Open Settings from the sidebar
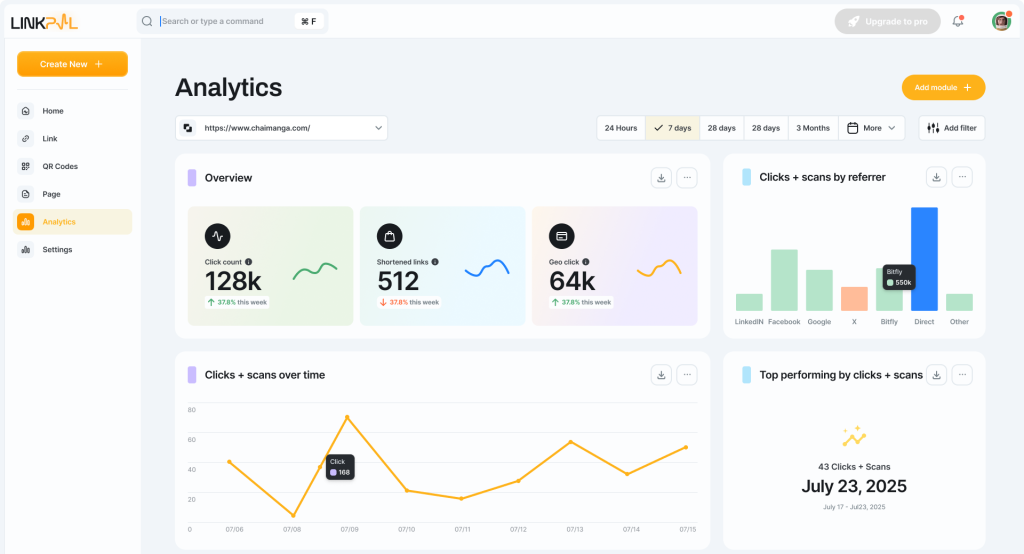The image size is (1024, 554). 57,250
